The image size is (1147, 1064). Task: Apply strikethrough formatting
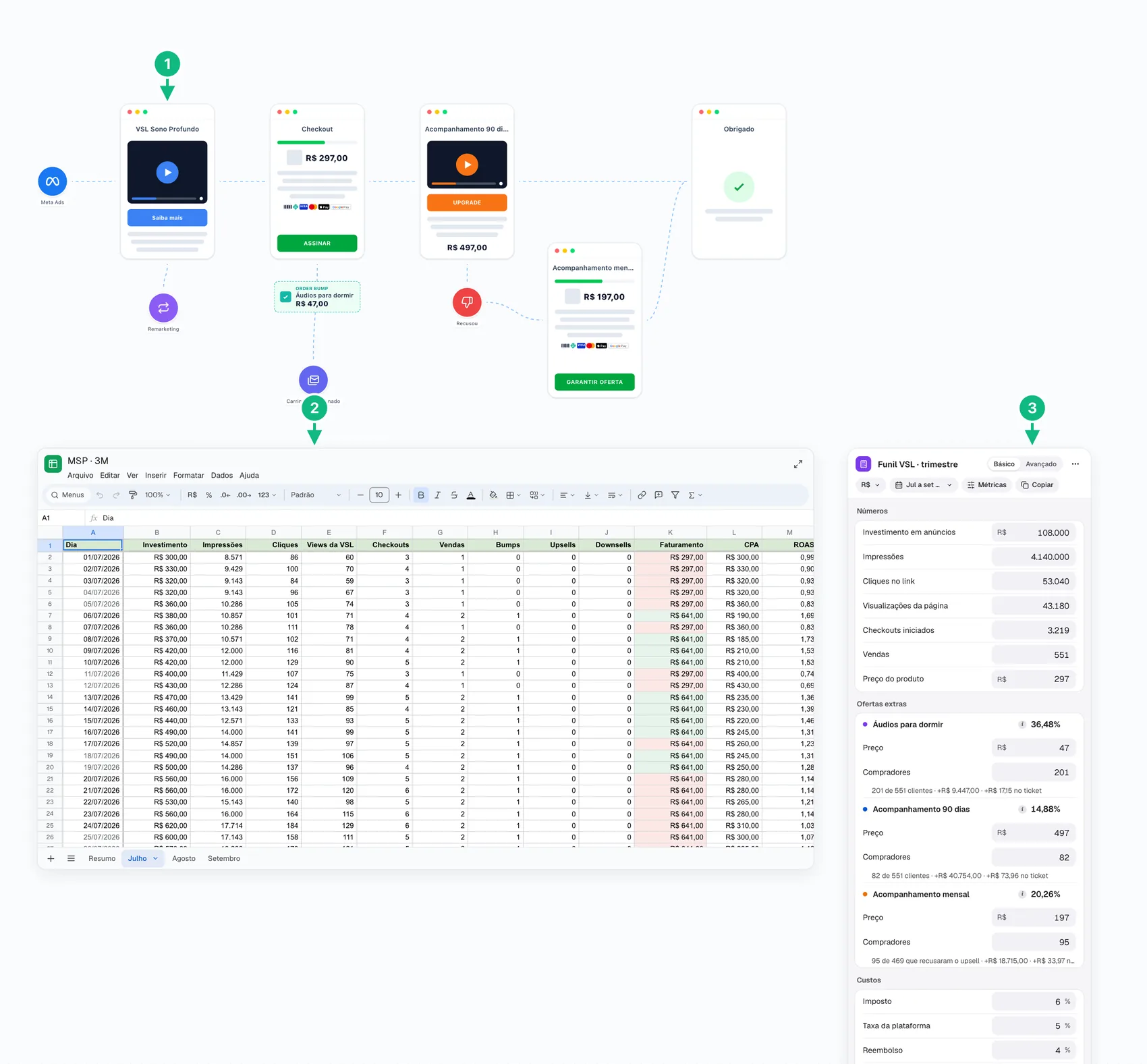[x=454, y=495]
